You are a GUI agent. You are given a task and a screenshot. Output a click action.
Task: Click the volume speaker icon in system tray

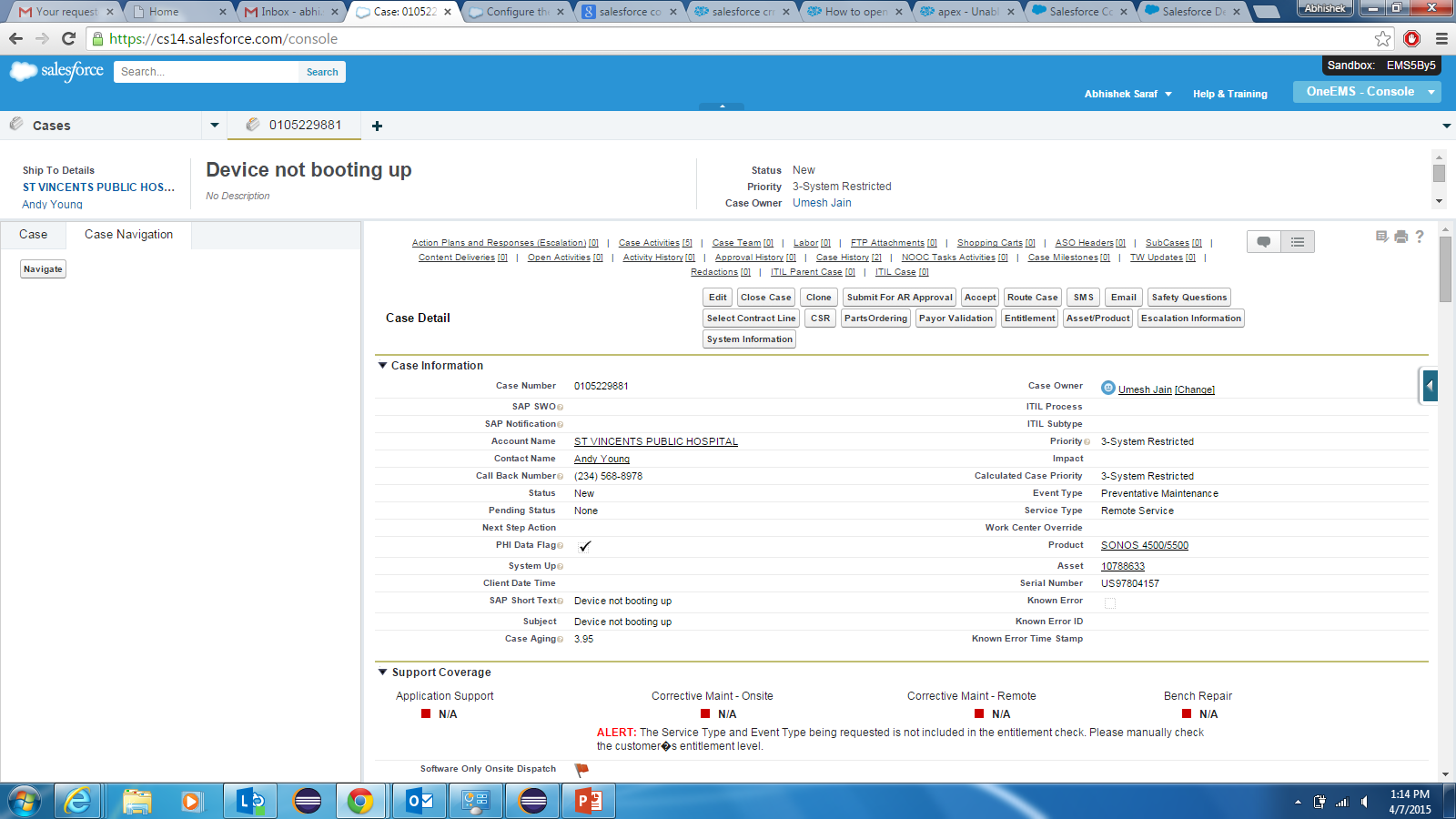point(1364,802)
